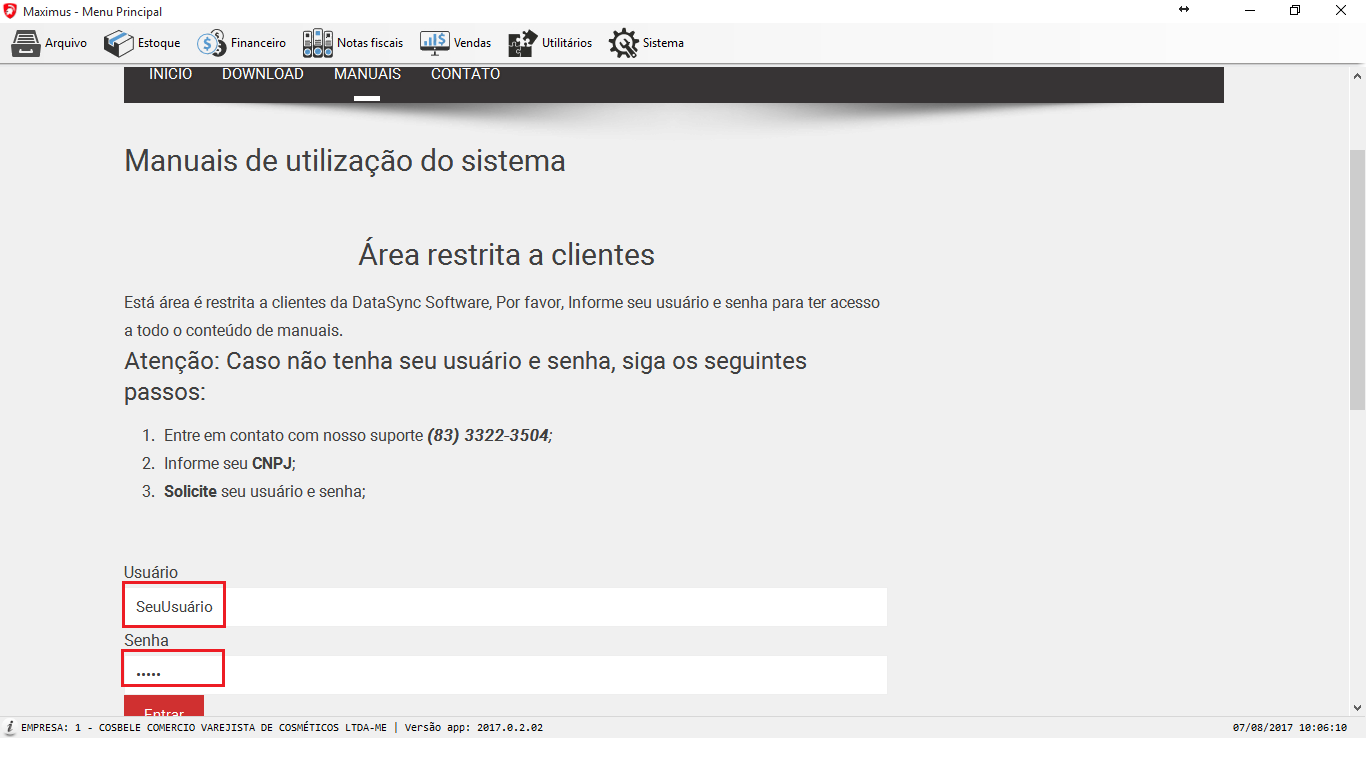The height and width of the screenshot is (768, 1366).
Task: Click the Área restrita a clientes heading
Action: (506, 255)
